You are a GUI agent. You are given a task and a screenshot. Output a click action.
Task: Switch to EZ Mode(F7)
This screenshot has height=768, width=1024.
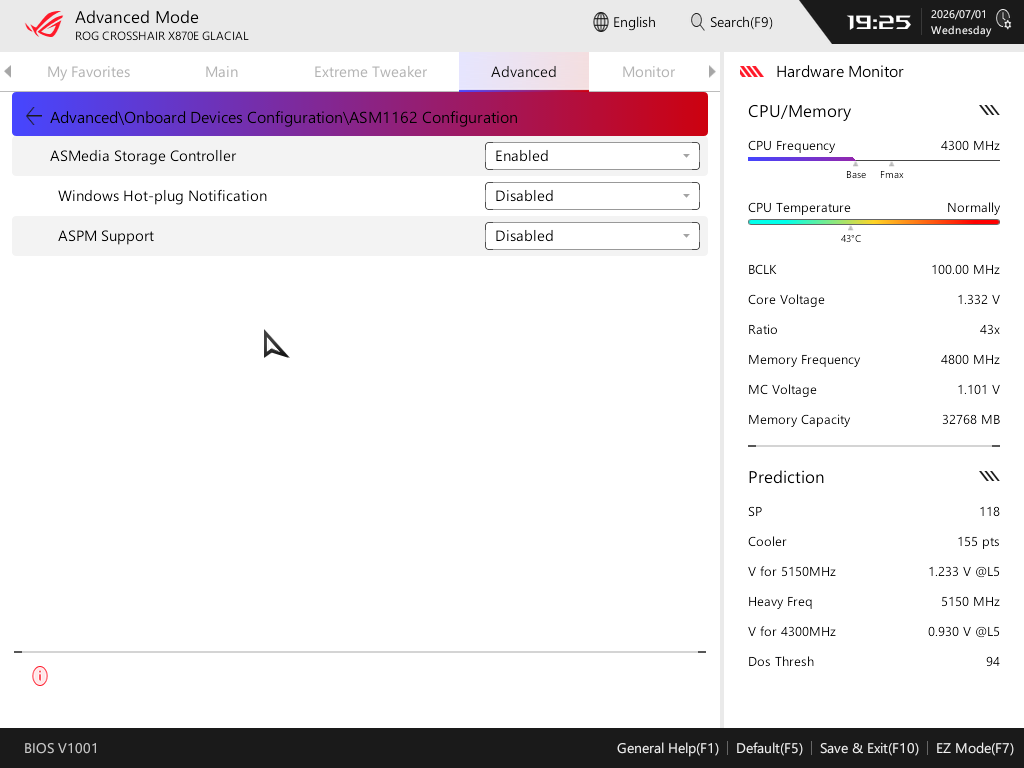(x=974, y=748)
